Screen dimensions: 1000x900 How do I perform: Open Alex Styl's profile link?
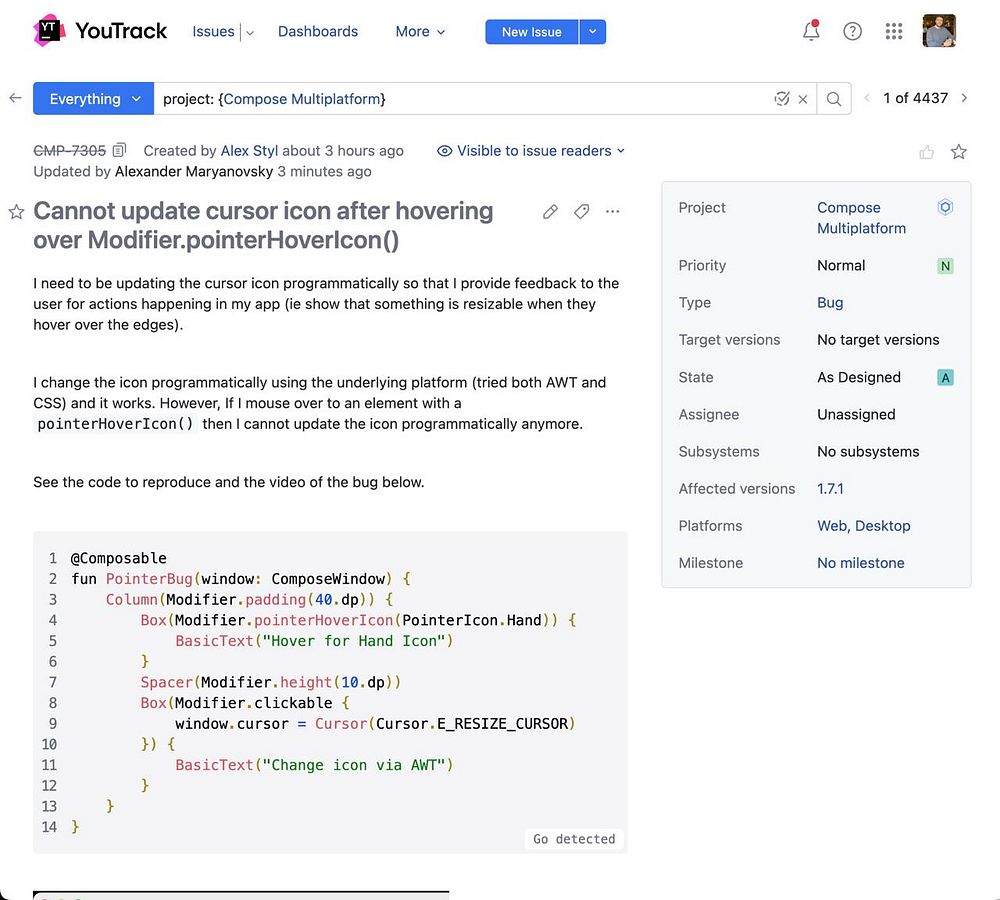point(249,151)
